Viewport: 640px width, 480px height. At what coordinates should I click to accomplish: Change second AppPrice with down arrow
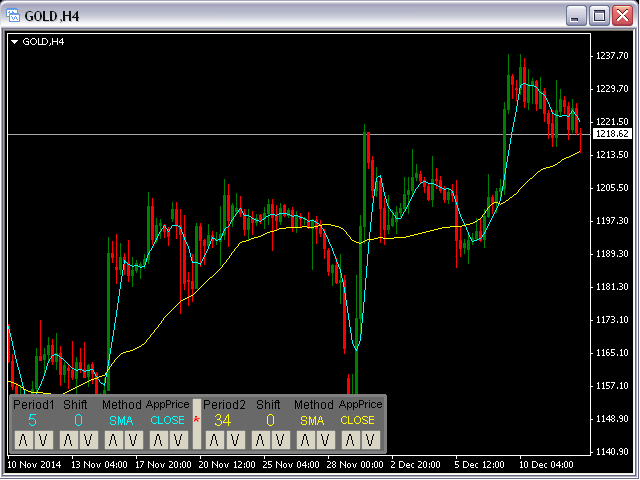(x=368, y=439)
